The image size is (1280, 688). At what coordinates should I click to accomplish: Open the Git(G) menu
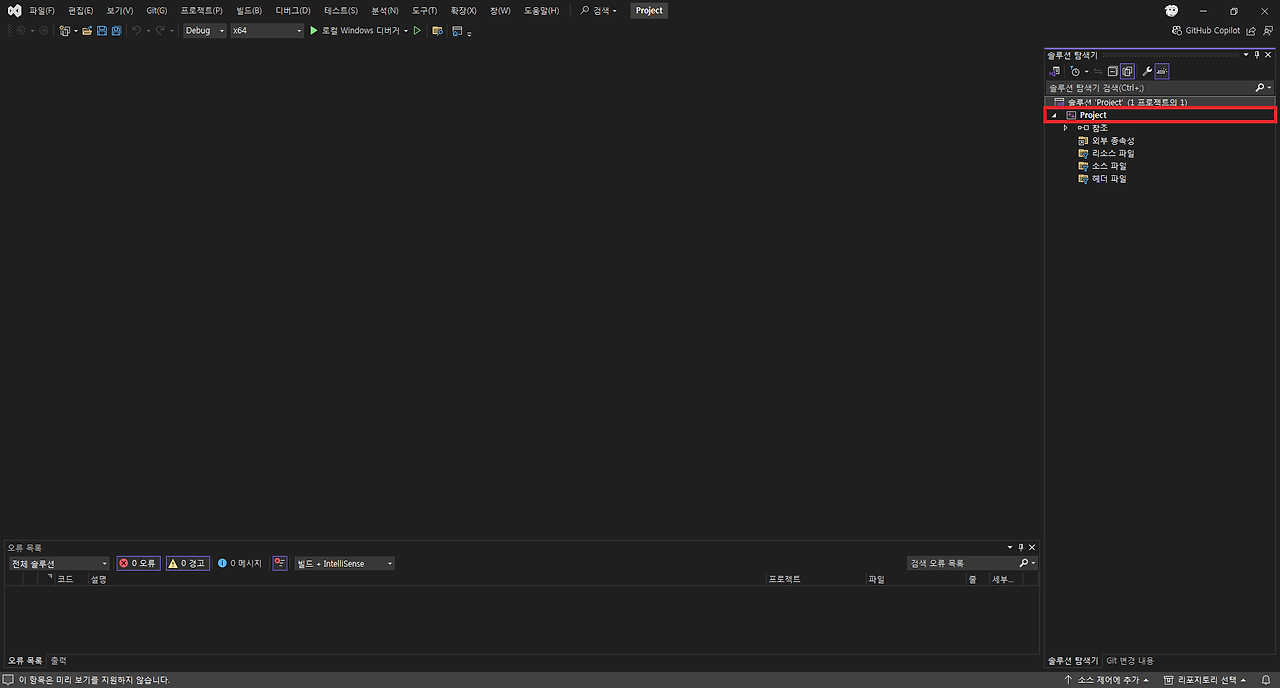click(154, 10)
